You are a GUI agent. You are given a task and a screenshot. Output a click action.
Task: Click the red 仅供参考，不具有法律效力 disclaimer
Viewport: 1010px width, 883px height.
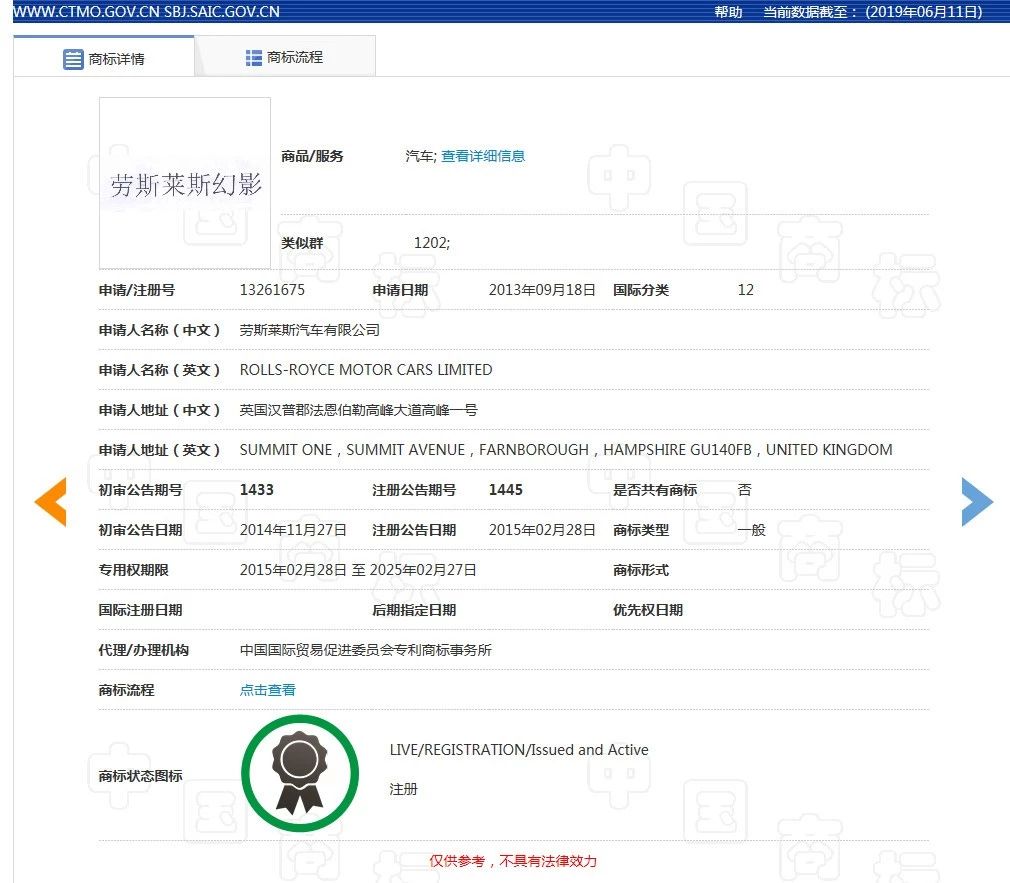point(513,860)
